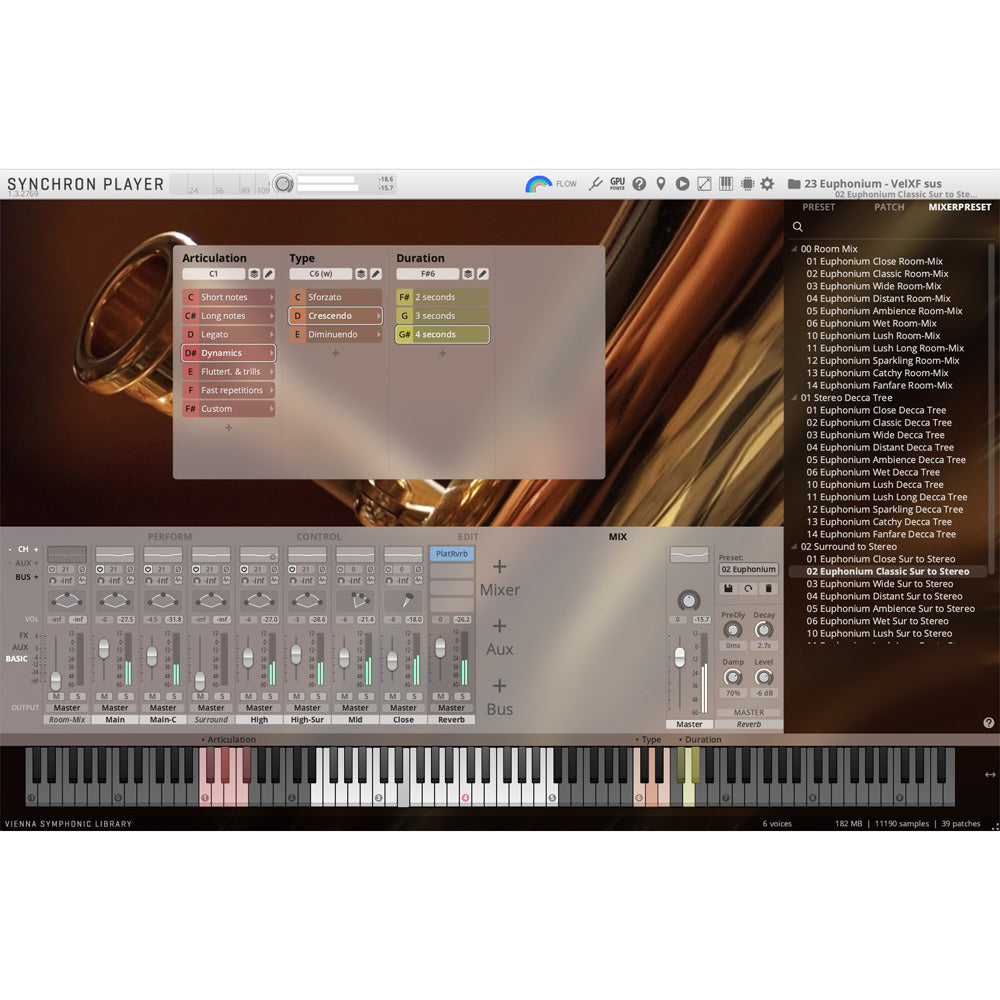Screen dimensions: 1000x1000
Task: Click the reverb Decay knob
Action: (763, 630)
